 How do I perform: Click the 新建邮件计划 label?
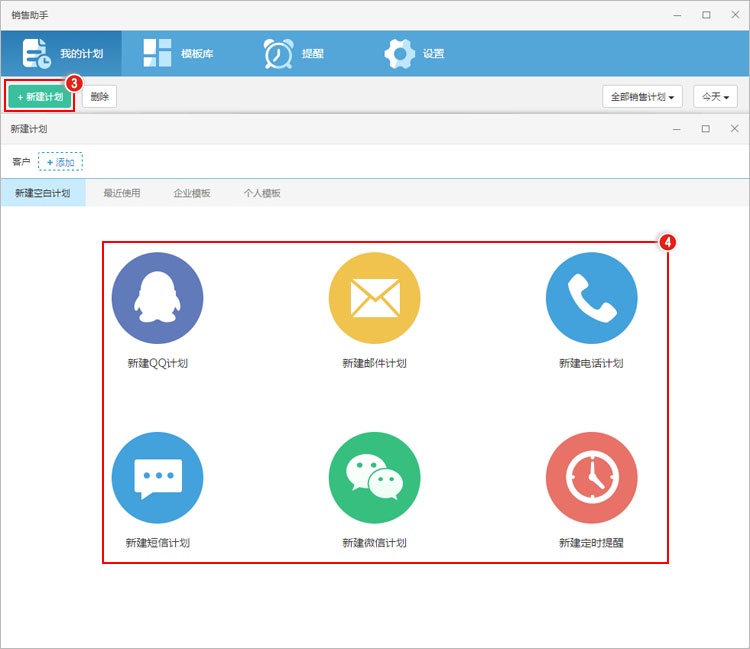pos(375,363)
